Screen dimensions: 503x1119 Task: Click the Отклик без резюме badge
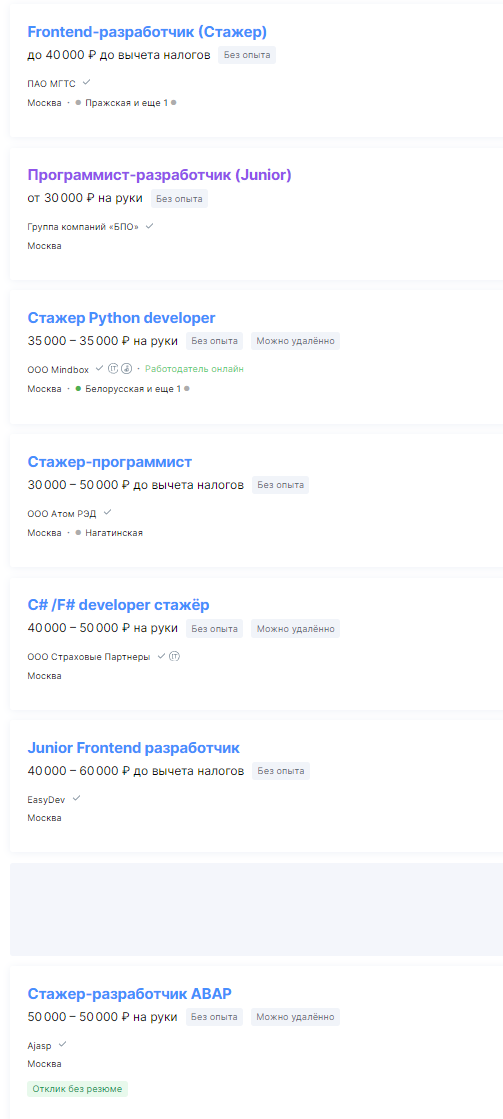tap(78, 1088)
